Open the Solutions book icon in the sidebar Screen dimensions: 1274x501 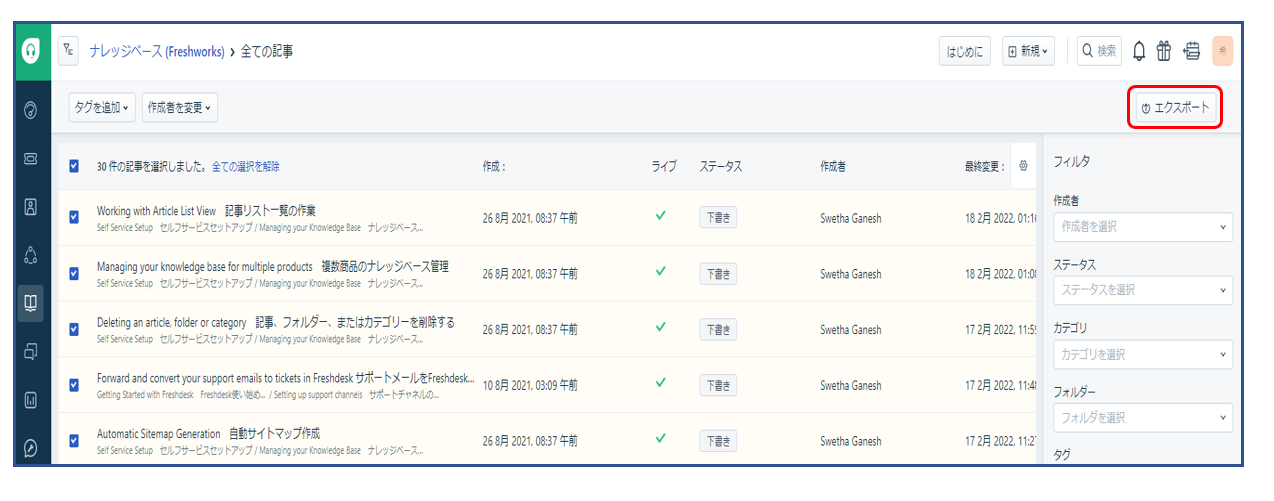(x=31, y=303)
